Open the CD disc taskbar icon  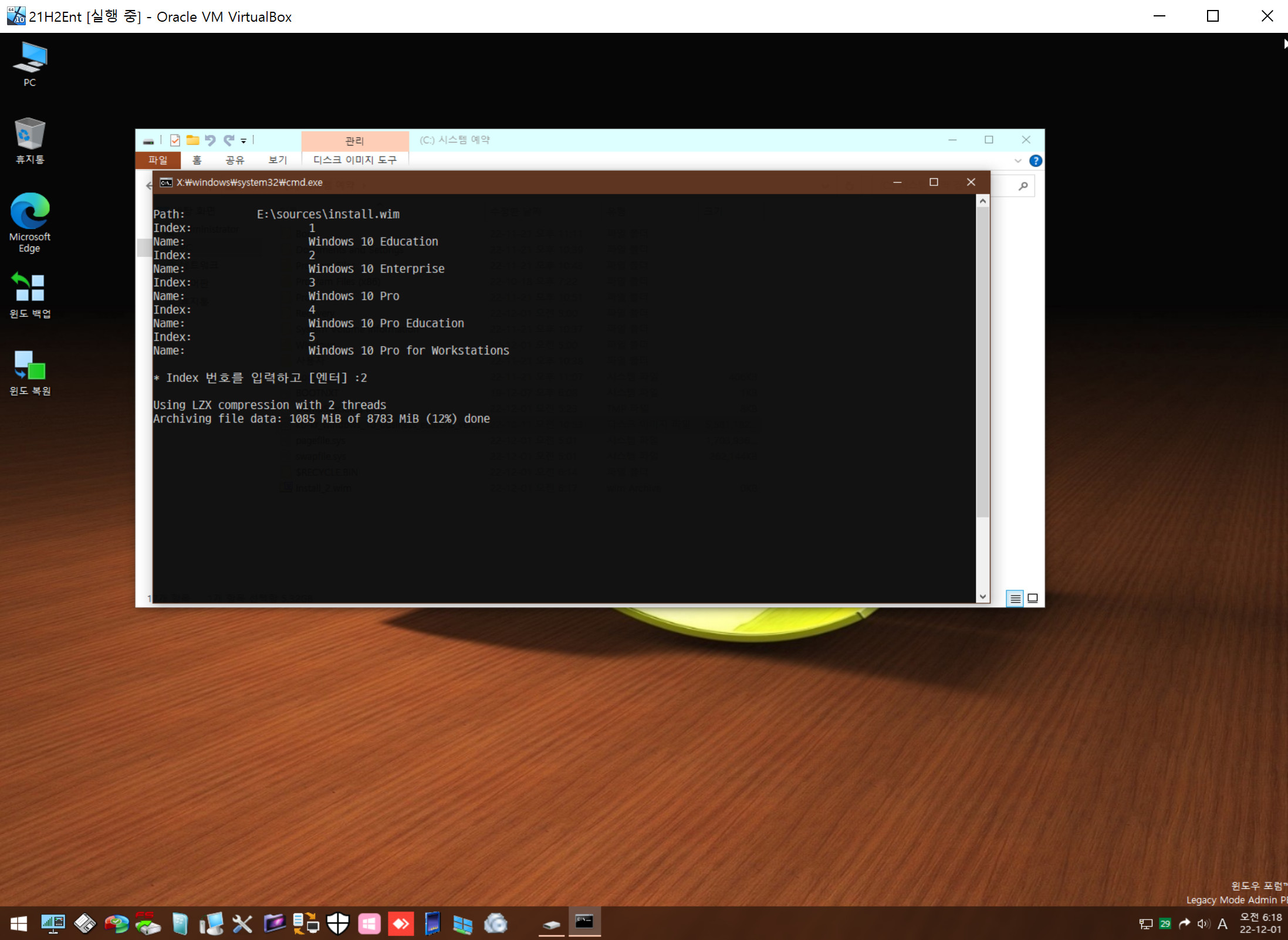[495, 924]
